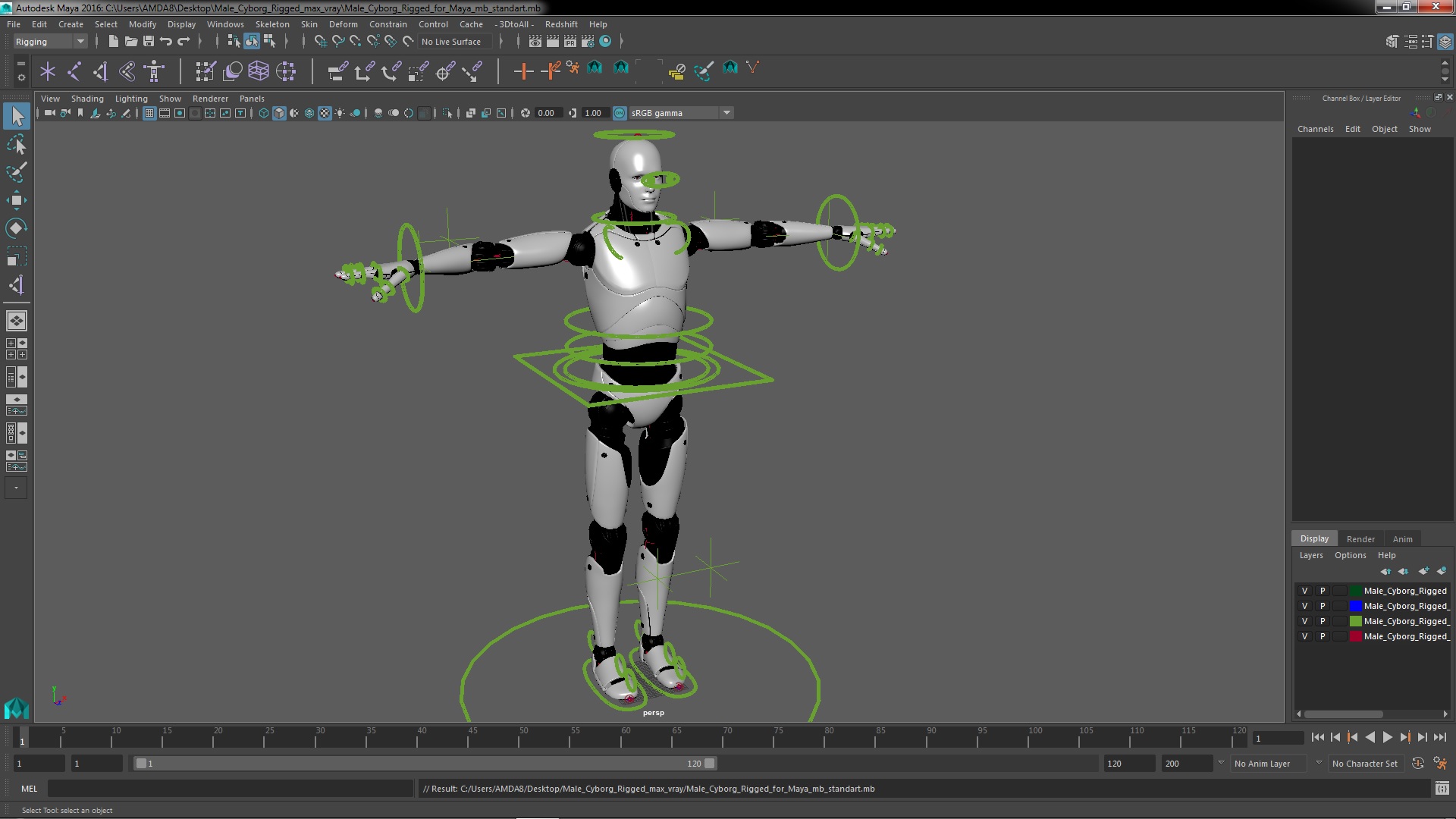Go to the start of playback range
1456x819 pixels.
coord(1317,737)
